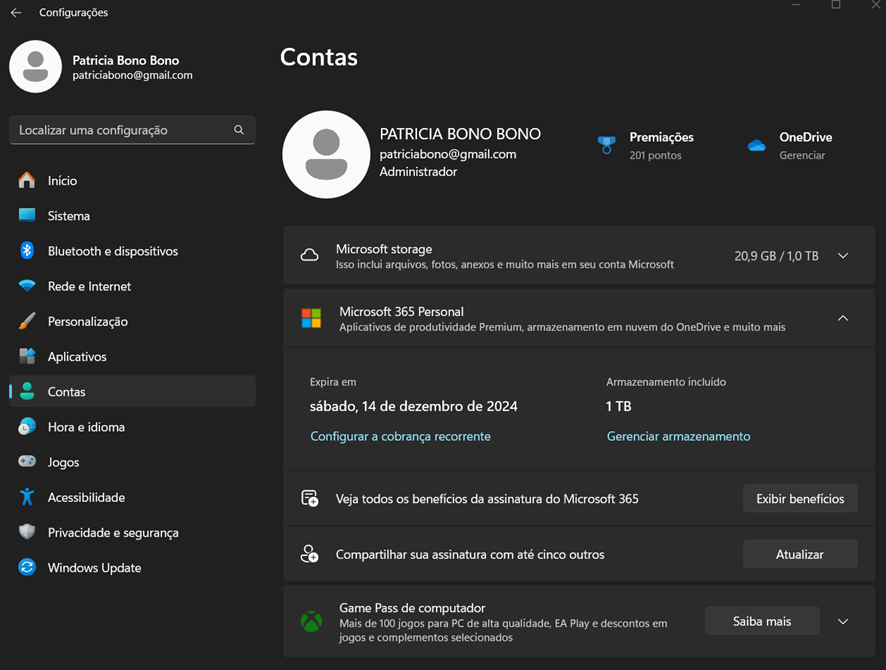Click the Privacidade e segurança shield icon
Image resolution: width=886 pixels, height=670 pixels.
pos(27,532)
